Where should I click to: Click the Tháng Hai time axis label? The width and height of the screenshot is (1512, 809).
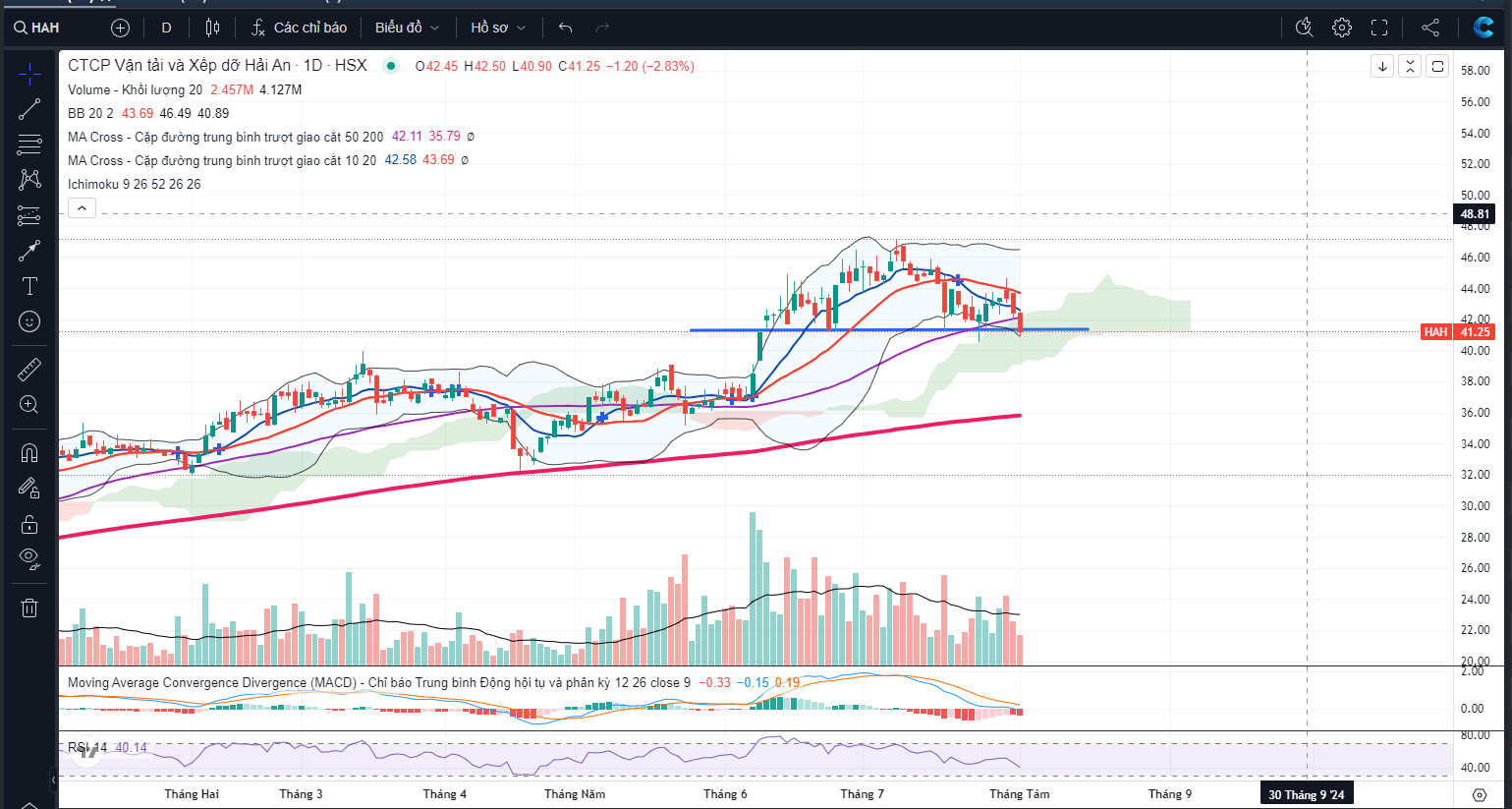(x=192, y=794)
